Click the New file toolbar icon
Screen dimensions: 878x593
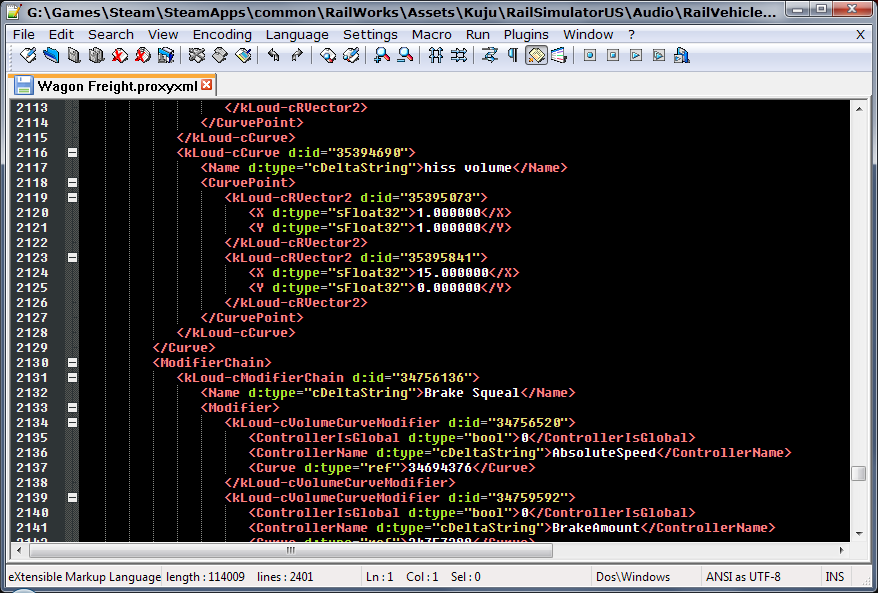tap(28, 55)
